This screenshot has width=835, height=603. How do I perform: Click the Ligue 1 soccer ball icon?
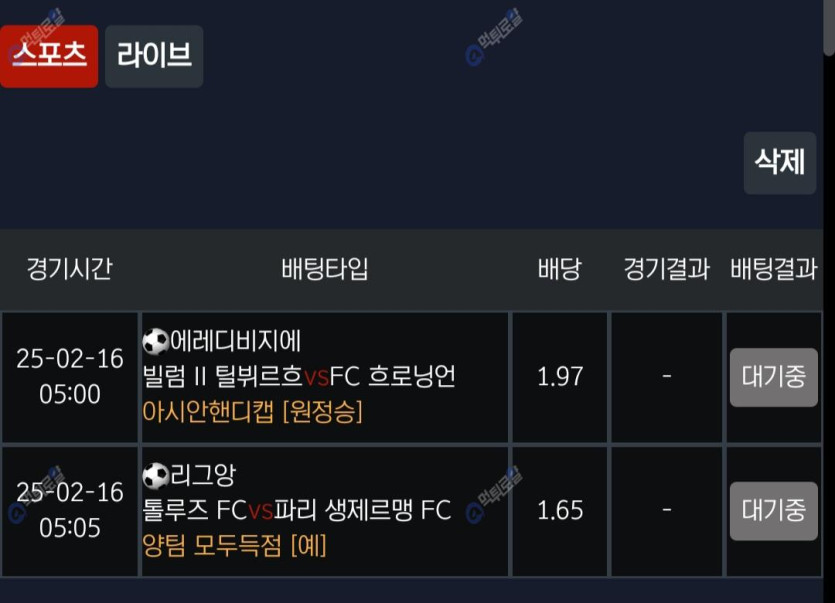point(156,475)
